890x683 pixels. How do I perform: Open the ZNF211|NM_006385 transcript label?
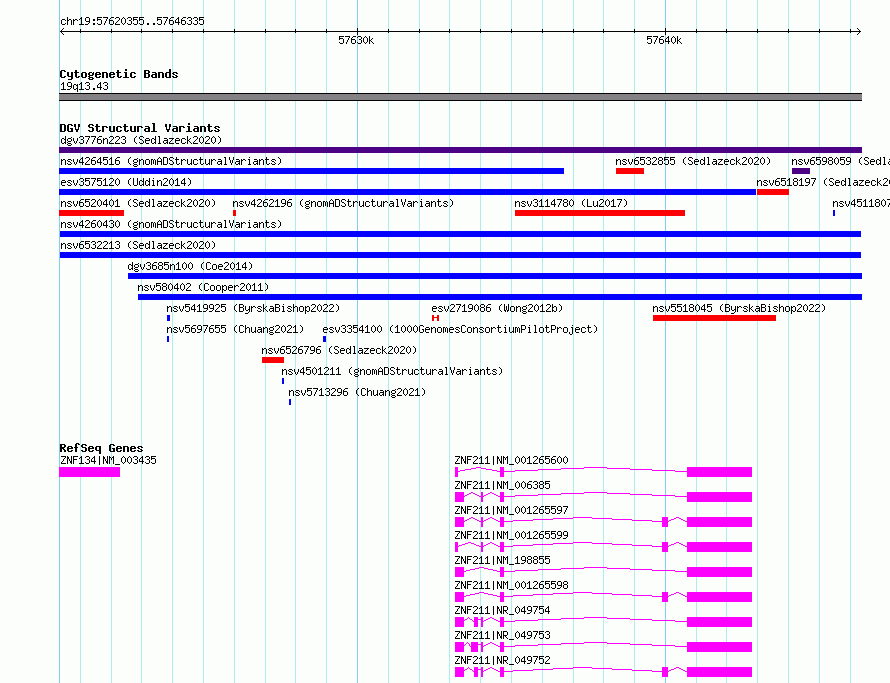point(502,485)
